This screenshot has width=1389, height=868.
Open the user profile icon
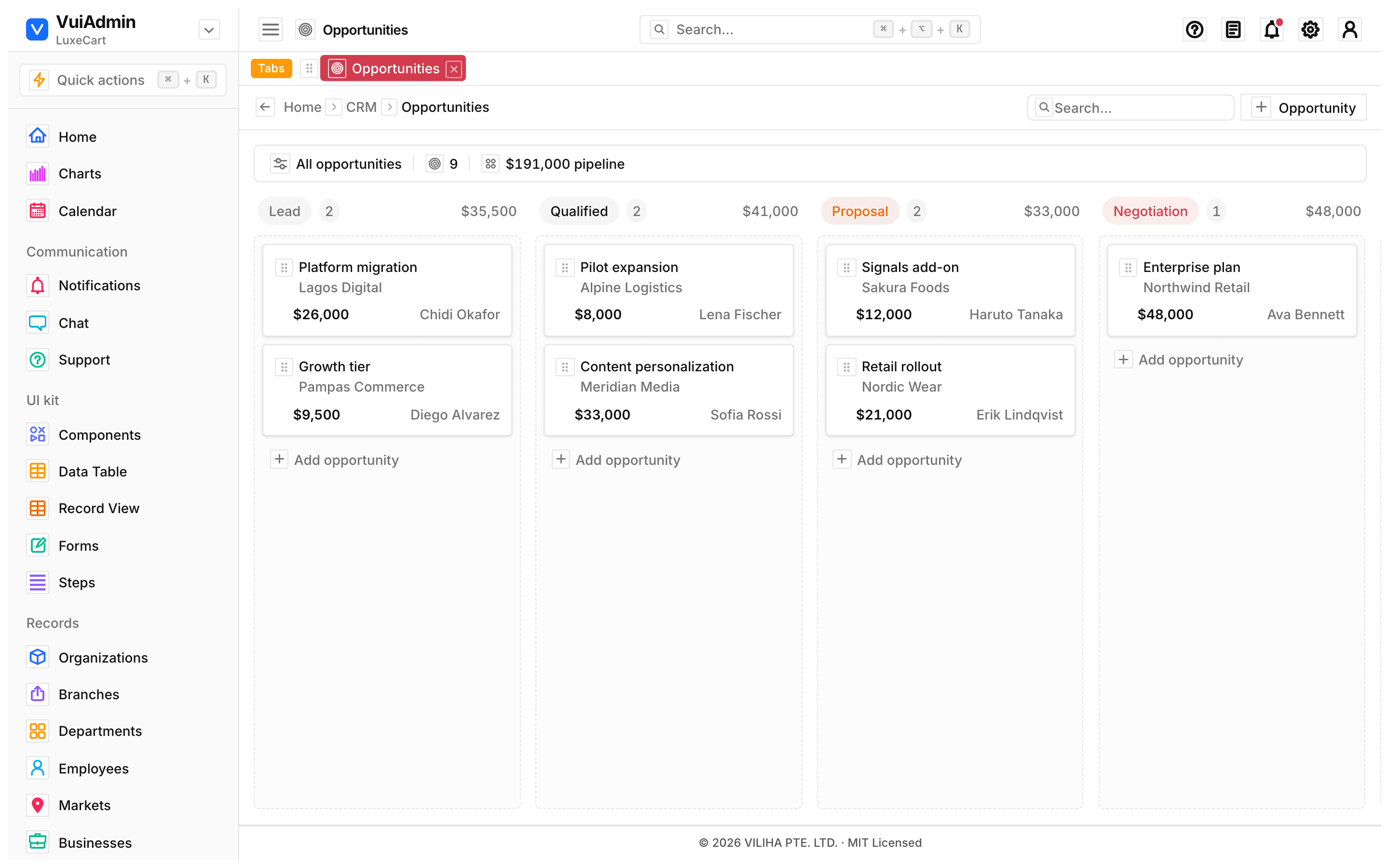1349,29
